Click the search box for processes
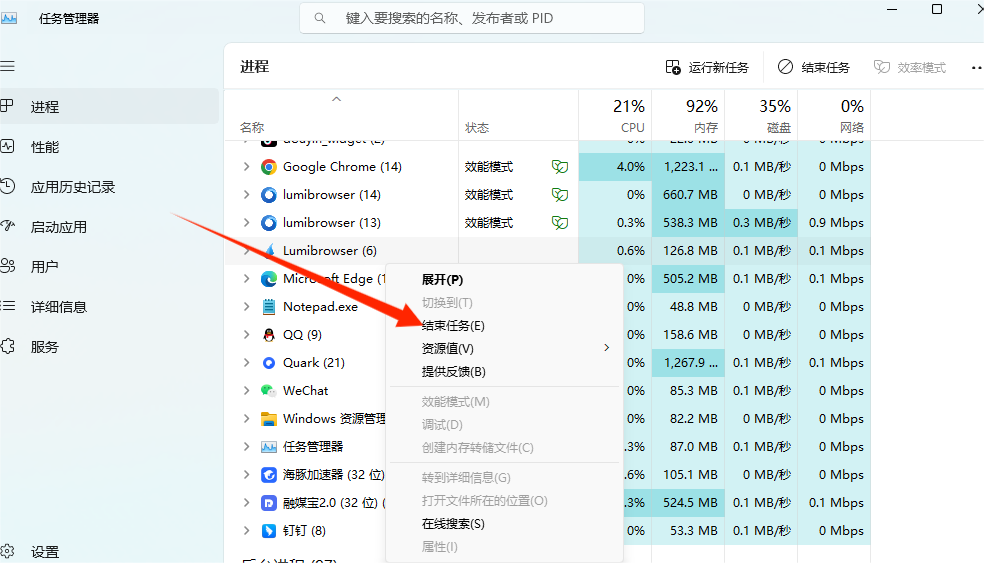The width and height of the screenshot is (984, 563). click(x=472, y=18)
